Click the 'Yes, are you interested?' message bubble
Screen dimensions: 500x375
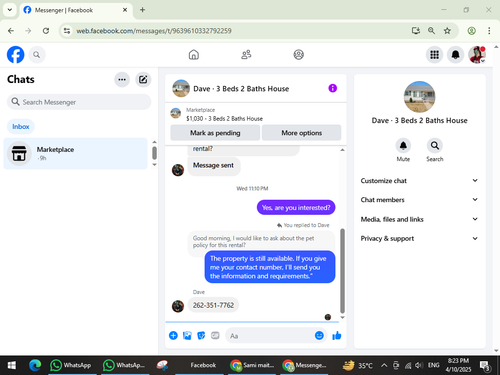click(296, 207)
